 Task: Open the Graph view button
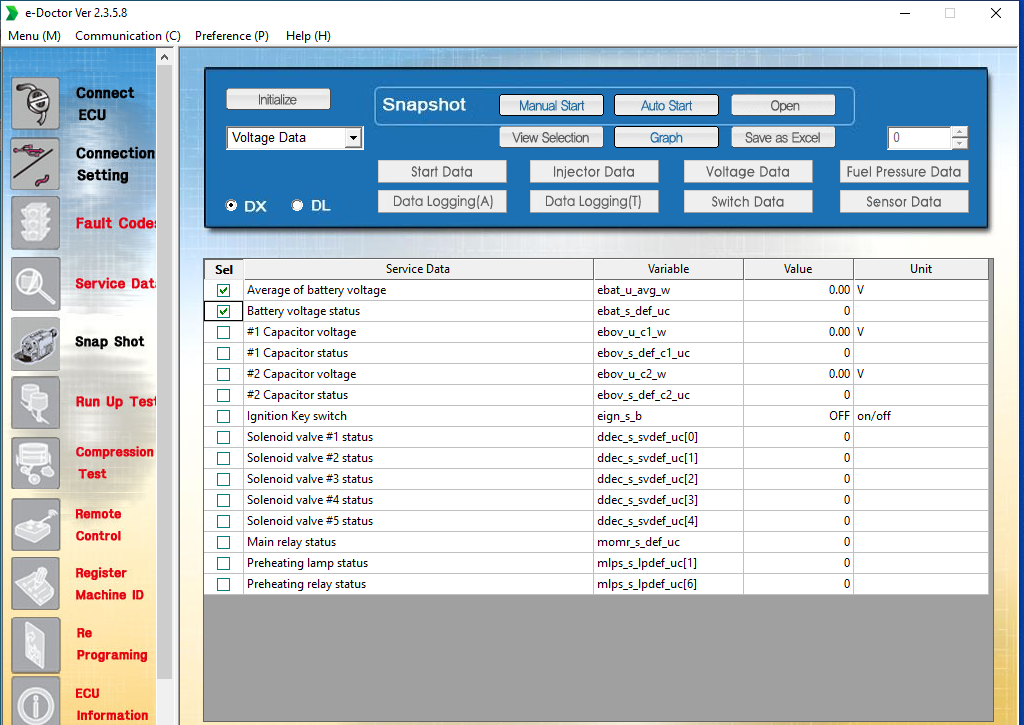pyautogui.click(x=666, y=137)
